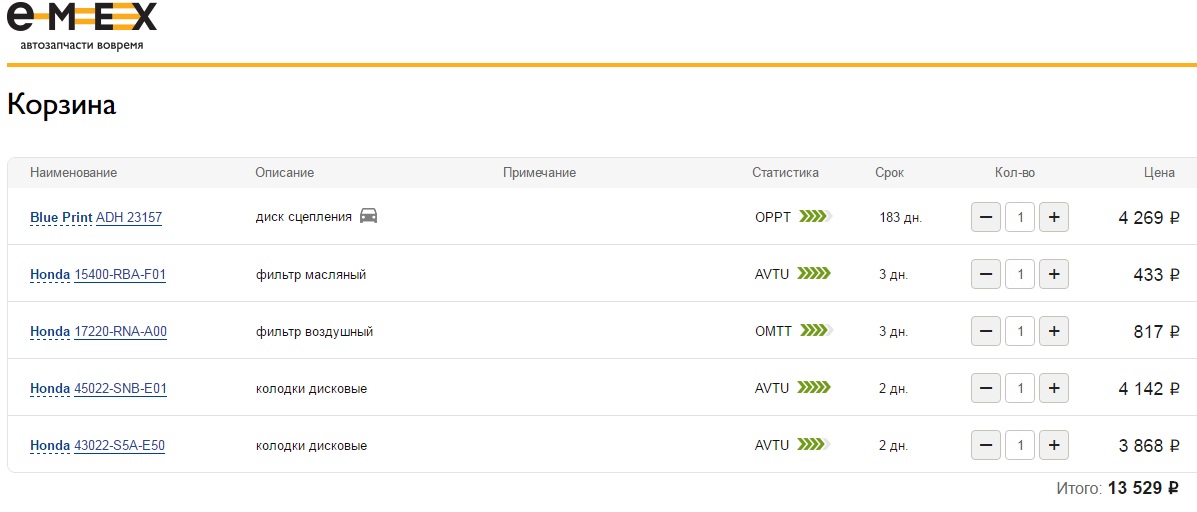Click the Цена column header
This screenshot has width=1197, height=512.
pos(1159,172)
